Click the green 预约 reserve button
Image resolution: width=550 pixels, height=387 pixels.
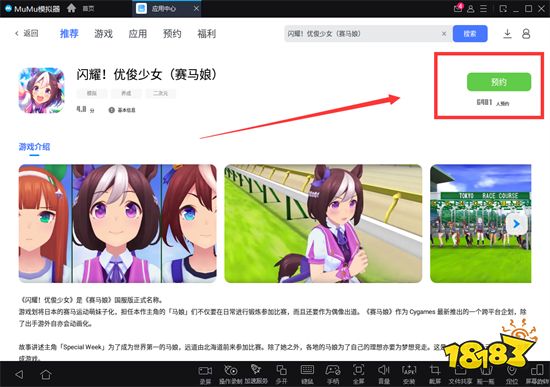[499, 82]
